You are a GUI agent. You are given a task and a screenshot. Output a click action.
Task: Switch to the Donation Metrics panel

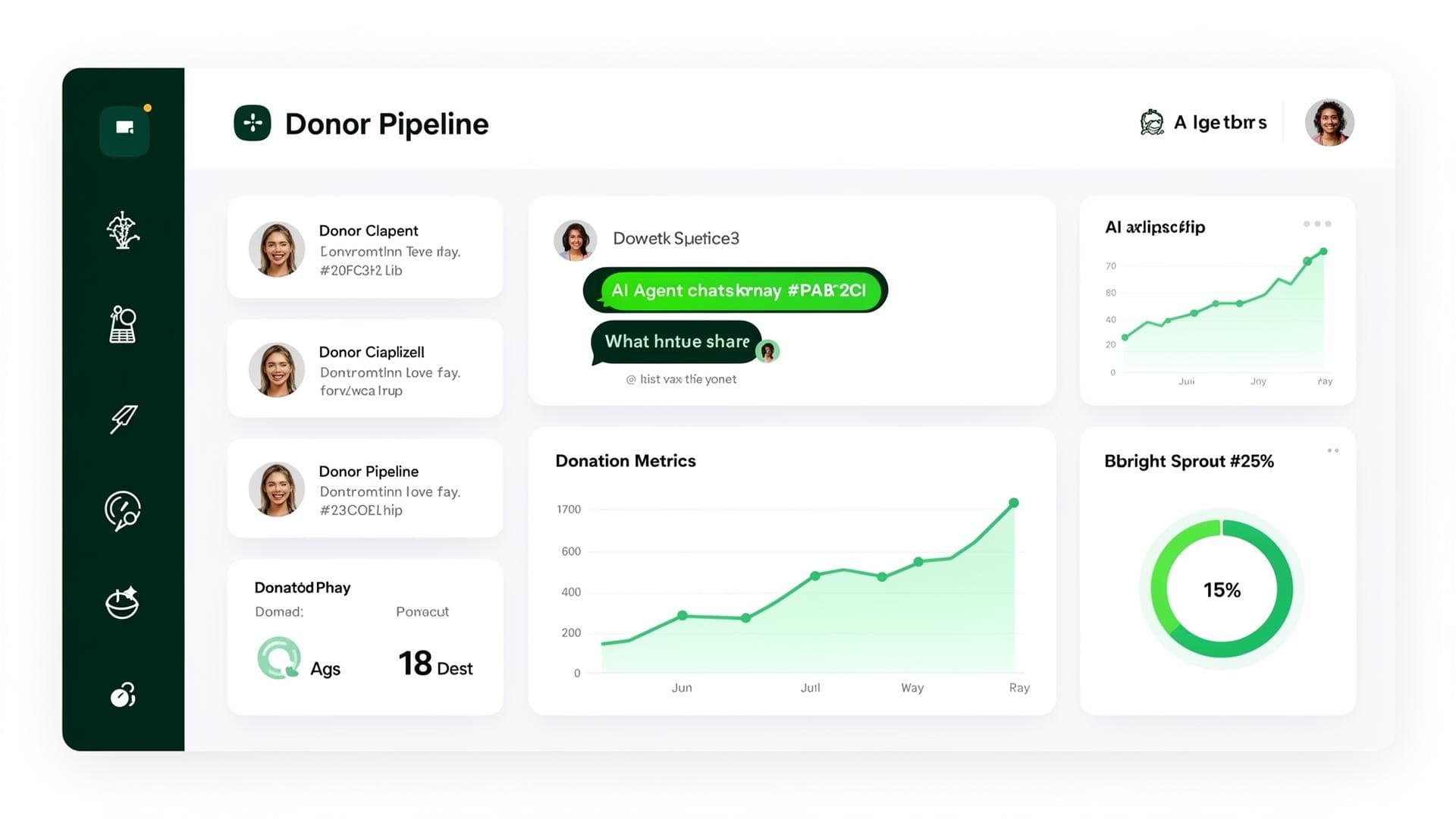click(x=625, y=460)
